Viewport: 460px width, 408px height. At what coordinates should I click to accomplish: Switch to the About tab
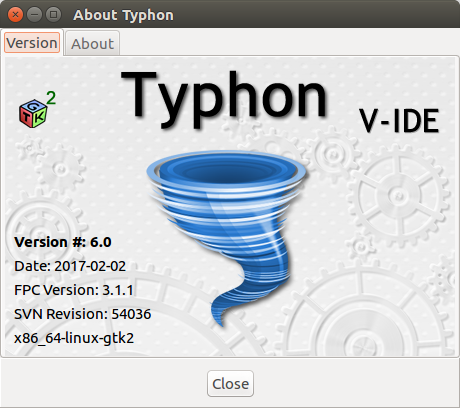point(92,44)
